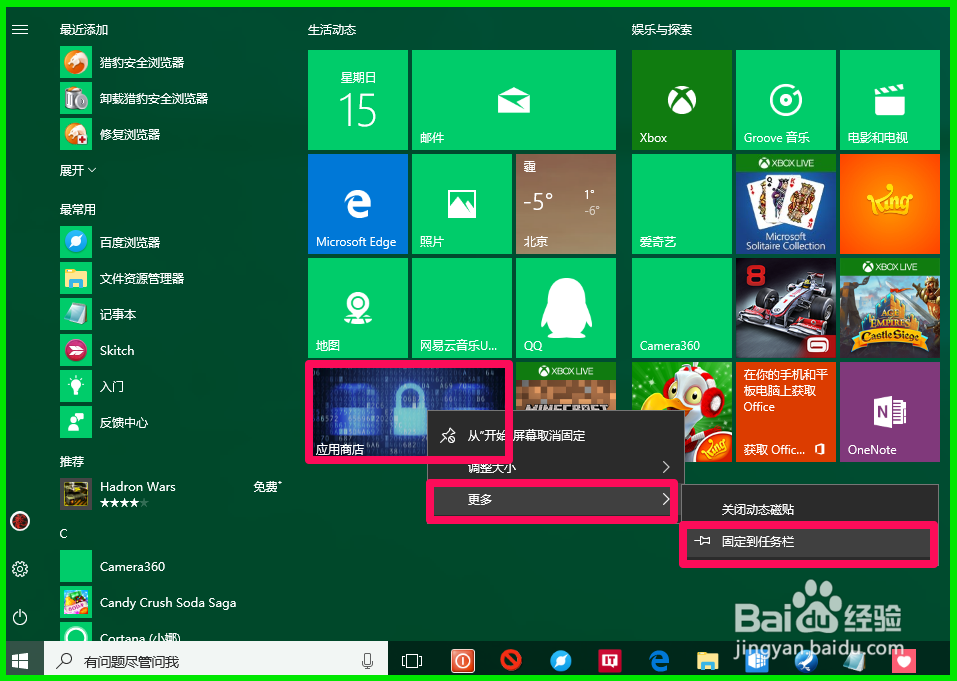This screenshot has height=681, width=957.
Task: Open the Calendar tile showing 星期日 15
Action: [x=358, y=100]
